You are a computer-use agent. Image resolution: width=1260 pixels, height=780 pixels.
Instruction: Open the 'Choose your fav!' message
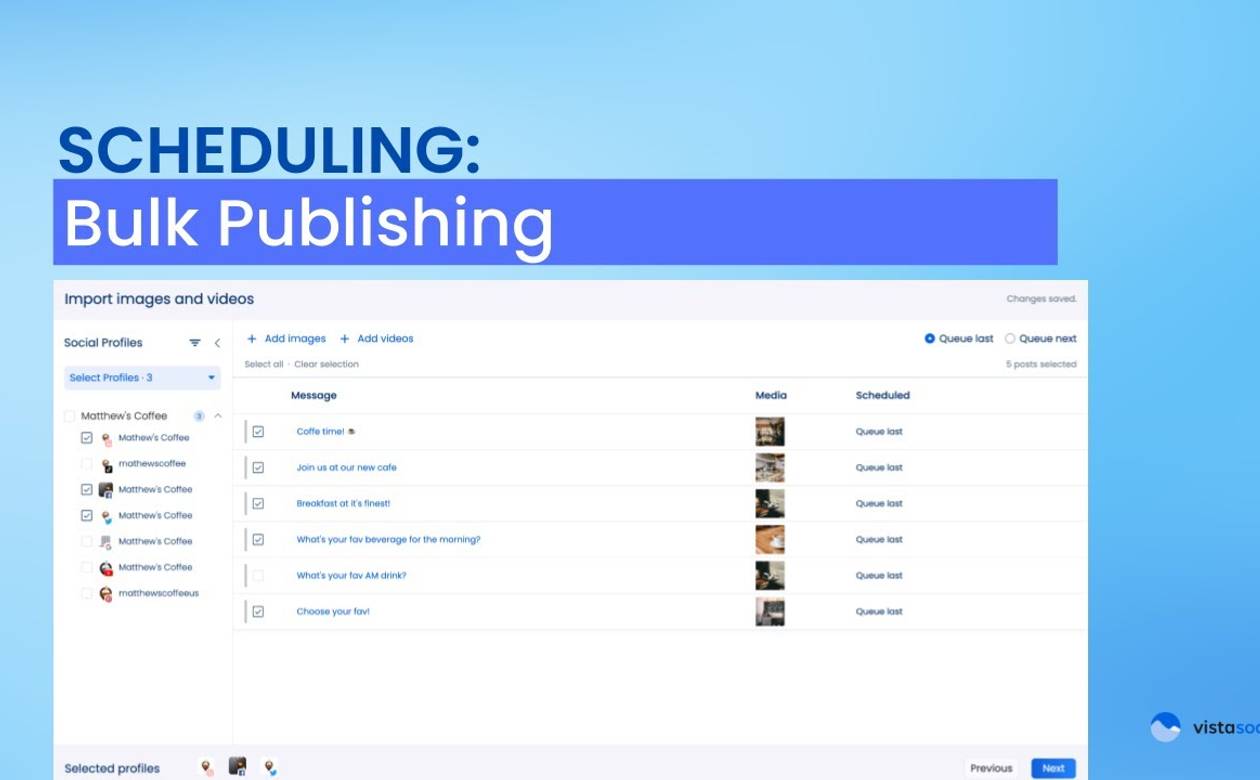(333, 612)
